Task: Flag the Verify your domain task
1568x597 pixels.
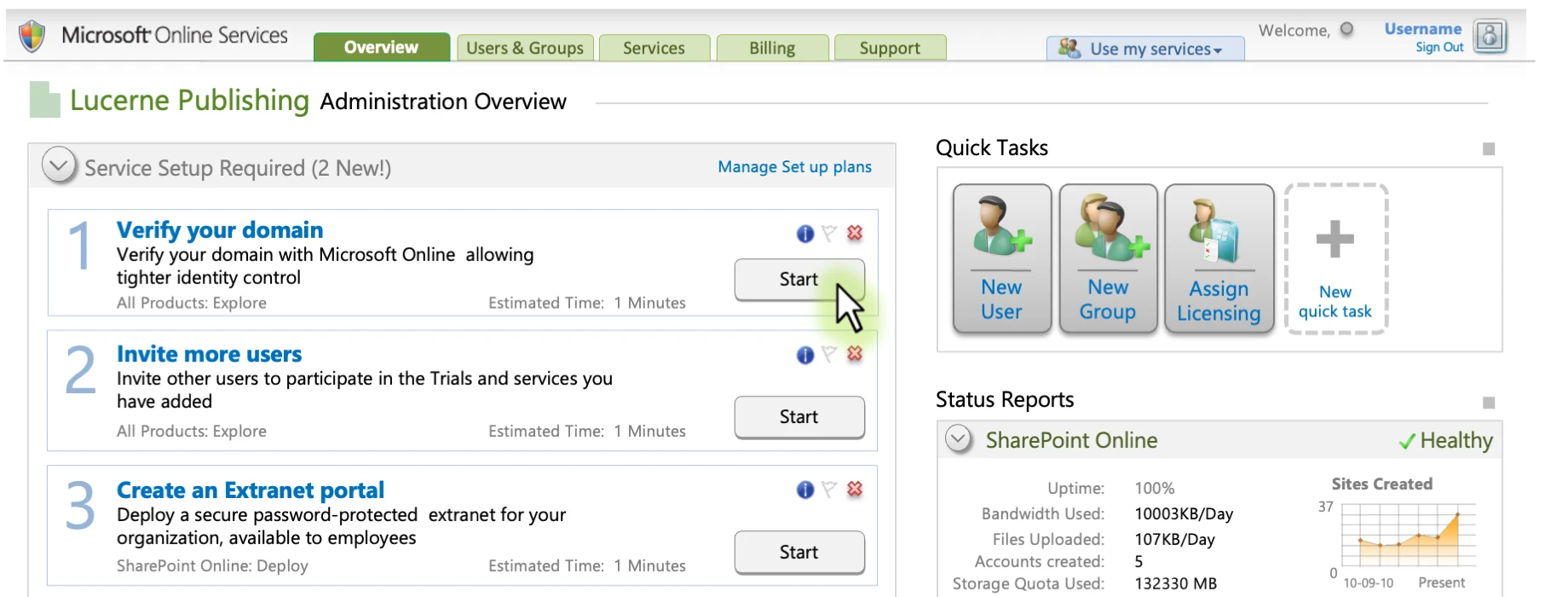Action: [829, 233]
